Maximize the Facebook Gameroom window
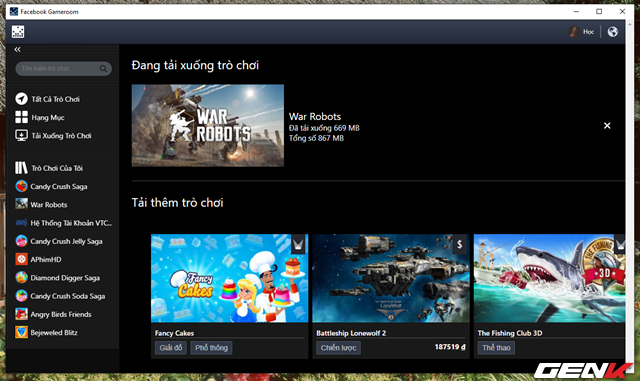This screenshot has height=381, width=640. 599,11
